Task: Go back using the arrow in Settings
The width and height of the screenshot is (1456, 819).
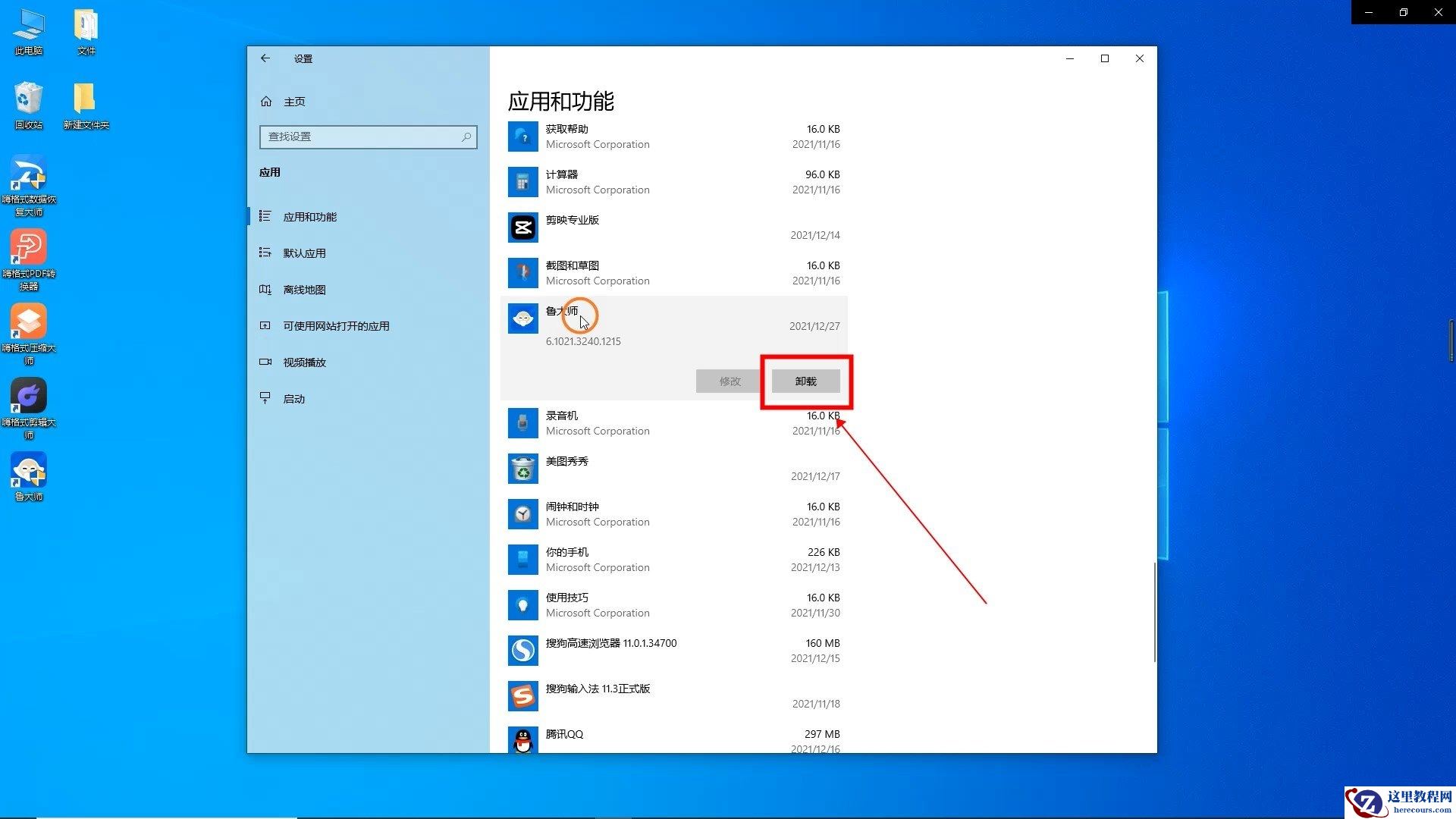Action: tap(265, 58)
